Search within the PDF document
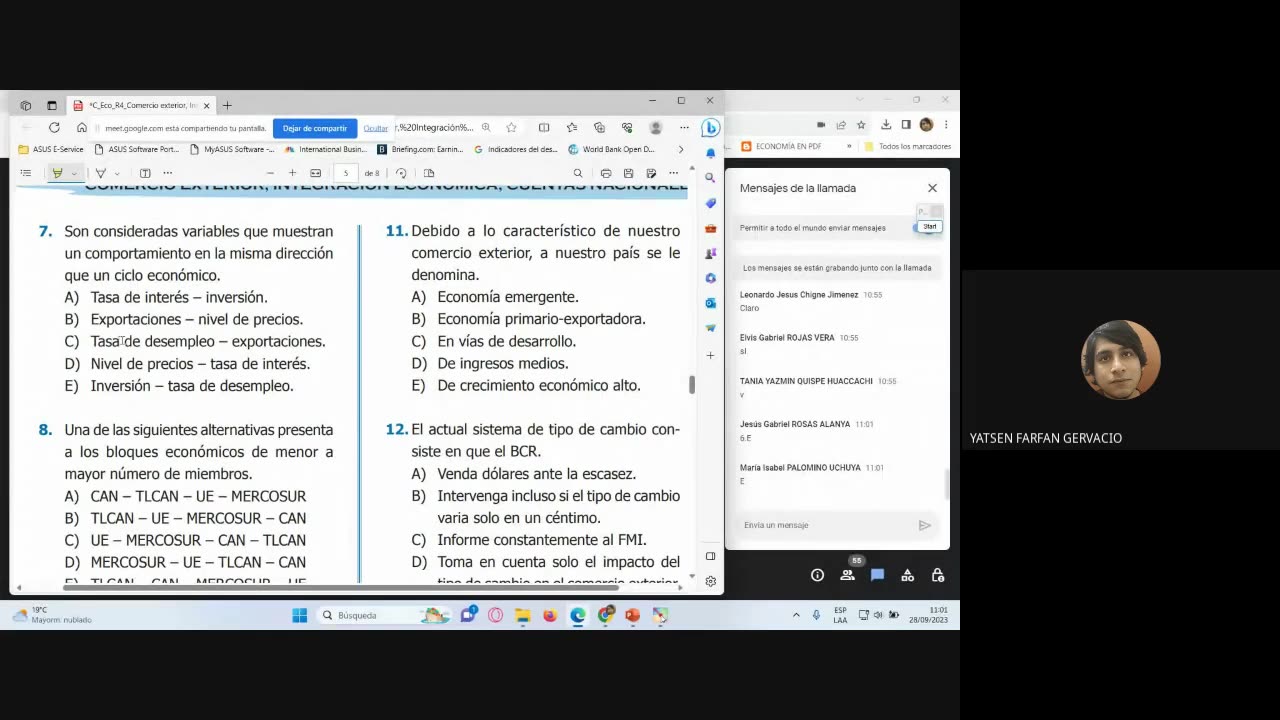This screenshot has height=720, width=1280. [578, 173]
